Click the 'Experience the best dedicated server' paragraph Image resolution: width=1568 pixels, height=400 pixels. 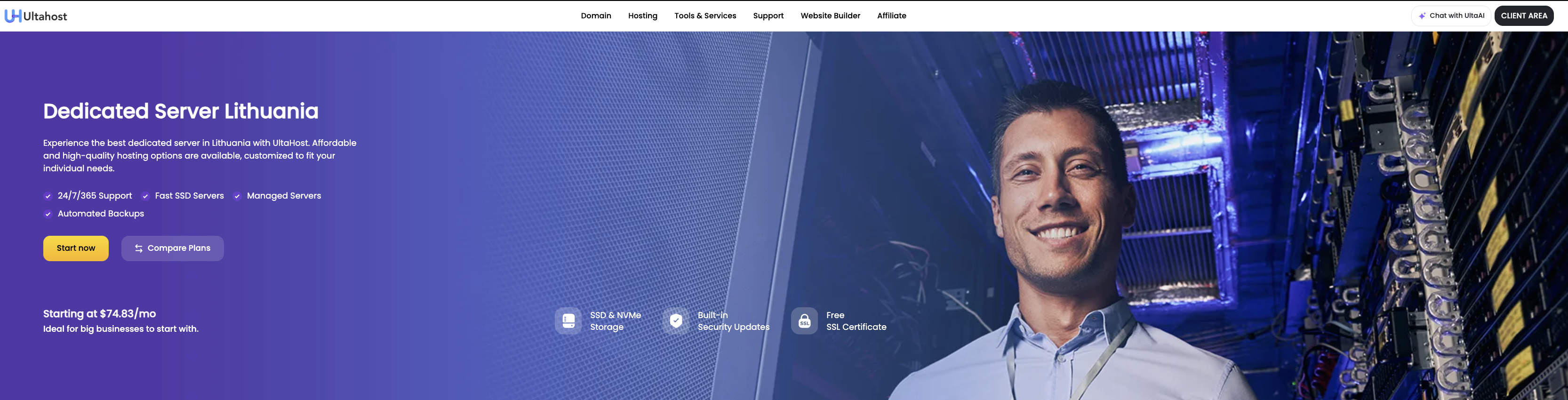tap(200, 155)
